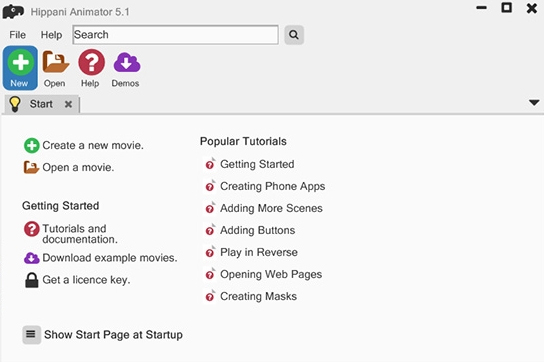Click the magnifier search button
This screenshot has height=362, width=544.
click(294, 35)
